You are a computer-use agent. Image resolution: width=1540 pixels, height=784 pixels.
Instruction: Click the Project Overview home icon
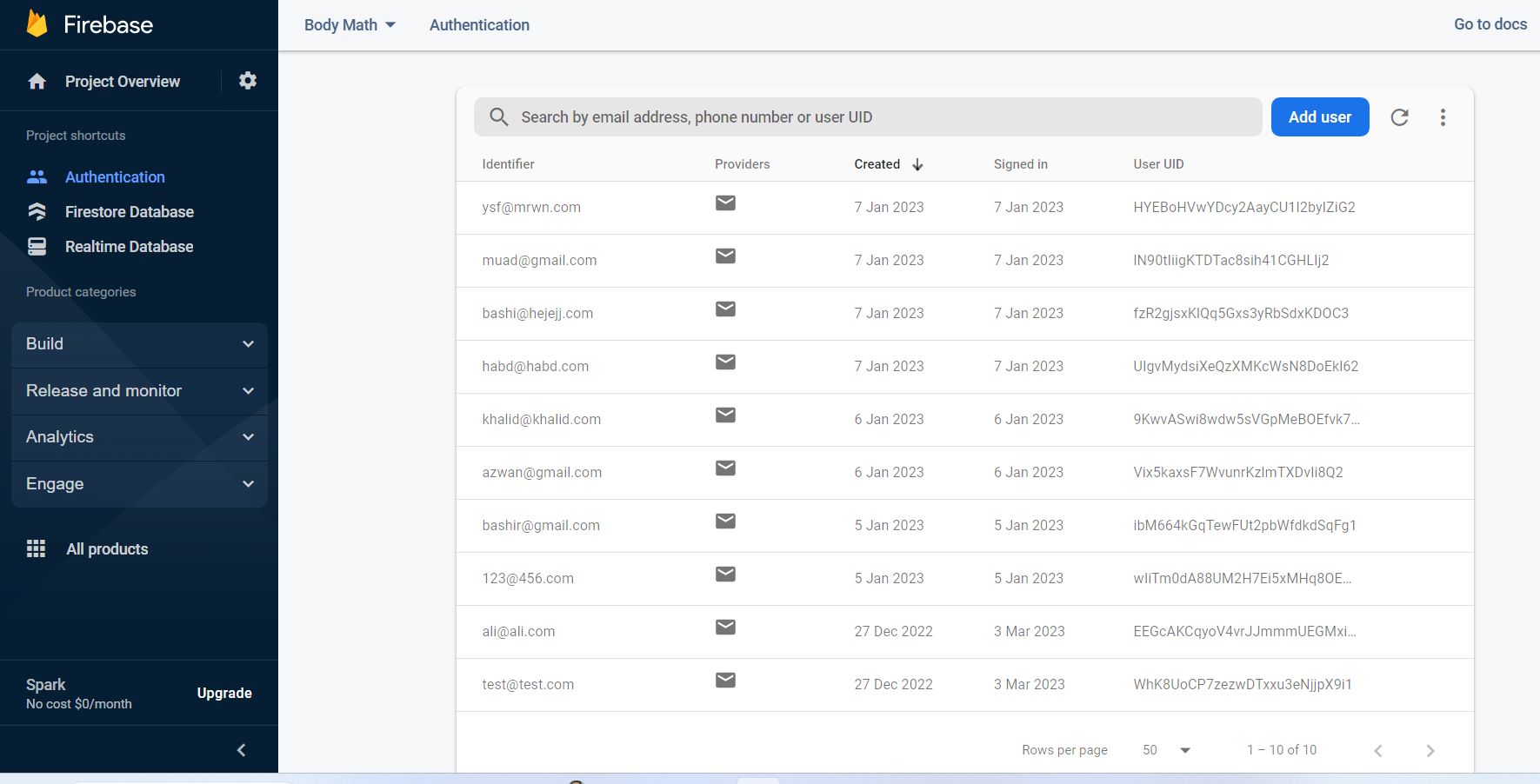tap(37, 80)
